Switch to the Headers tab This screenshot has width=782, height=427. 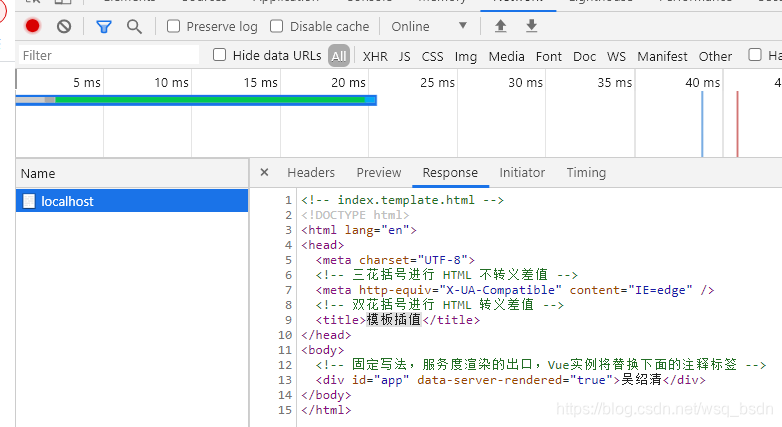(311, 173)
